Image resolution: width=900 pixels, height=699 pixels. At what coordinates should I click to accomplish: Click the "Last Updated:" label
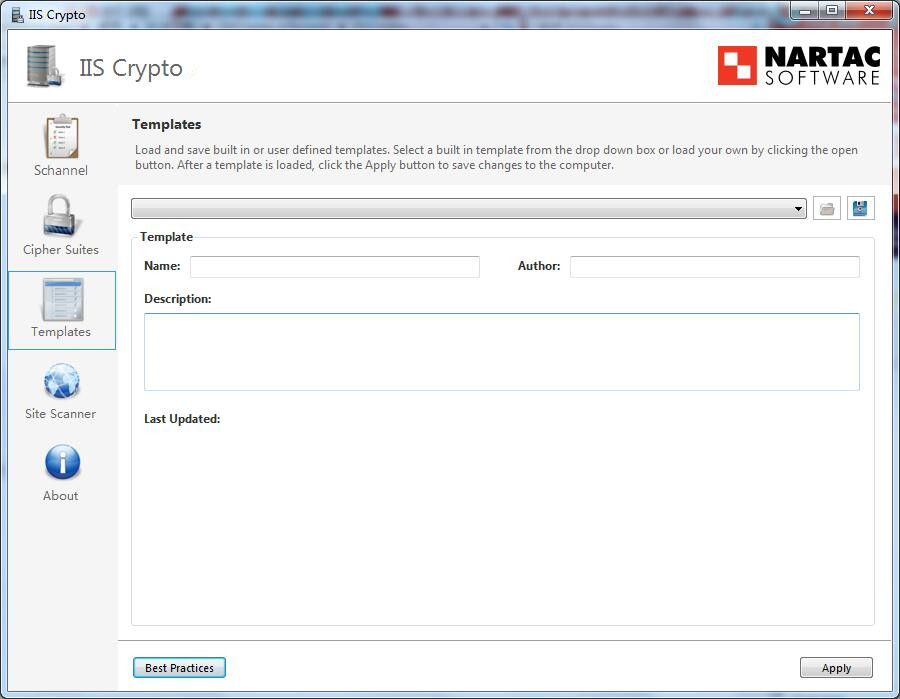[x=182, y=419]
